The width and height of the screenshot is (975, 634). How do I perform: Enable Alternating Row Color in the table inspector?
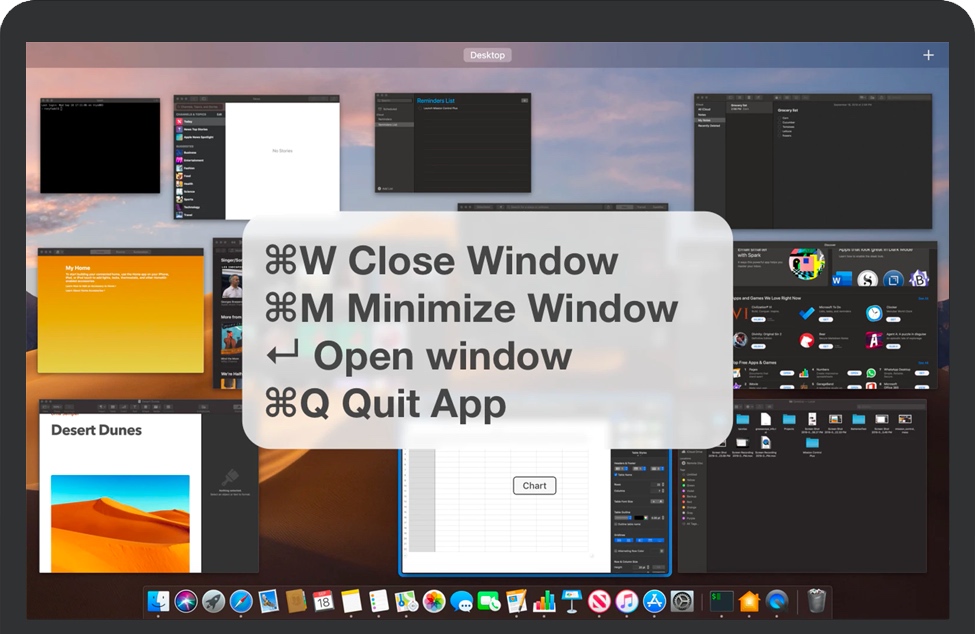(615, 551)
